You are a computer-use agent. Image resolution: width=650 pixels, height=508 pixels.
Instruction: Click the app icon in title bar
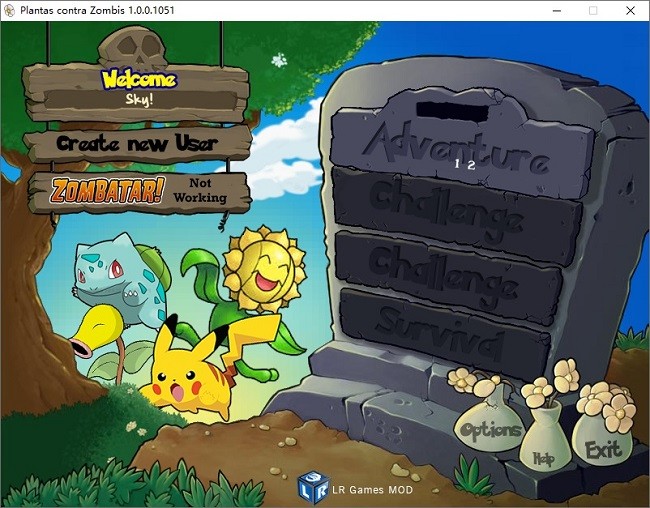click(10, 10)
